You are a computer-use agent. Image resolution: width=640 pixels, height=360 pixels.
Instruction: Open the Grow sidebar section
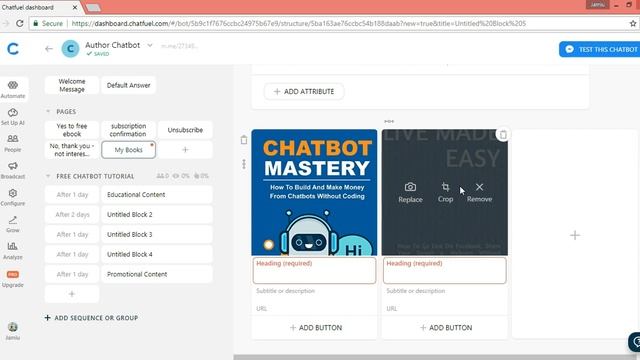coord(13,224)
